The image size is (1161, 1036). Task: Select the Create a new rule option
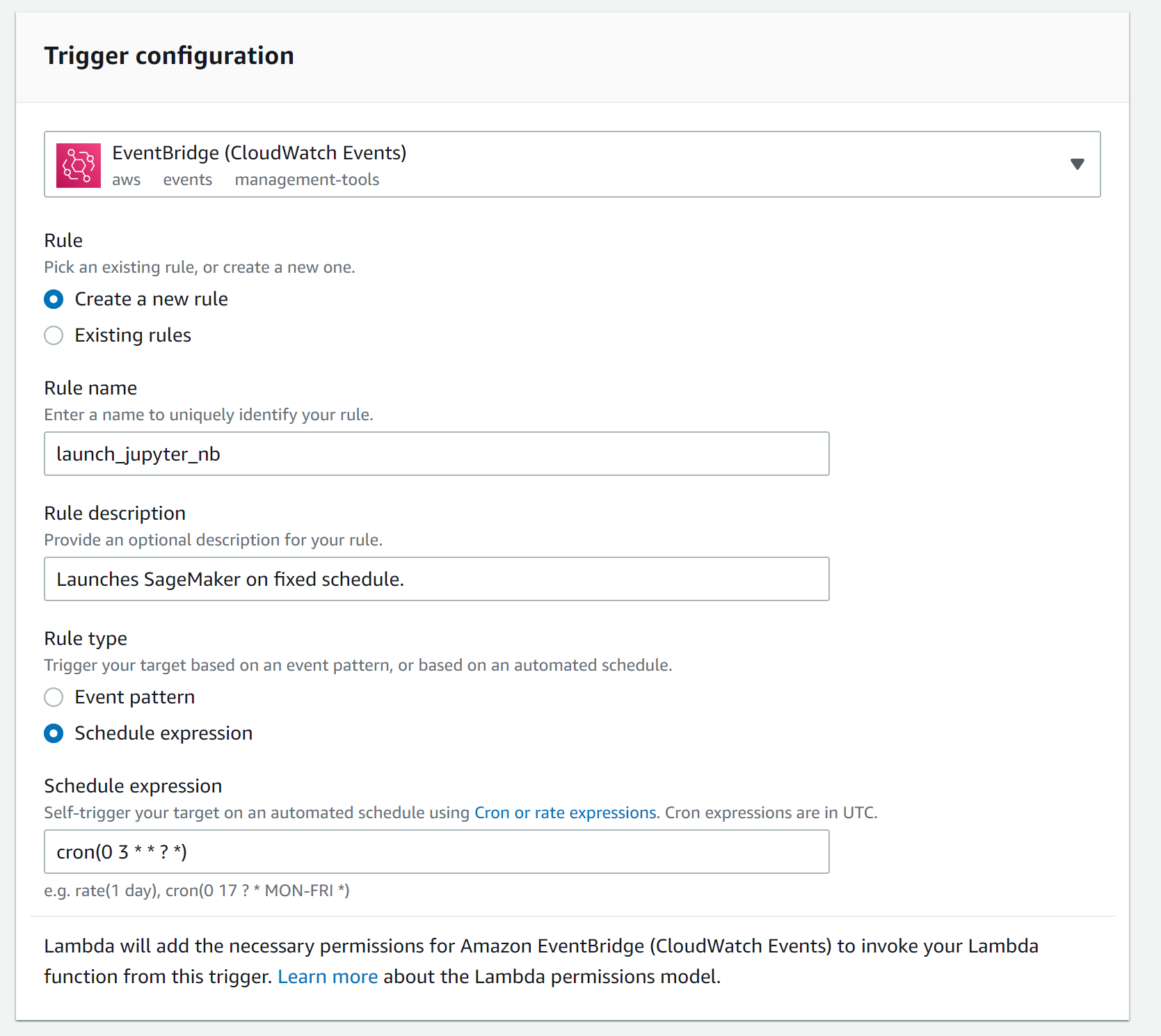point(54,299)
